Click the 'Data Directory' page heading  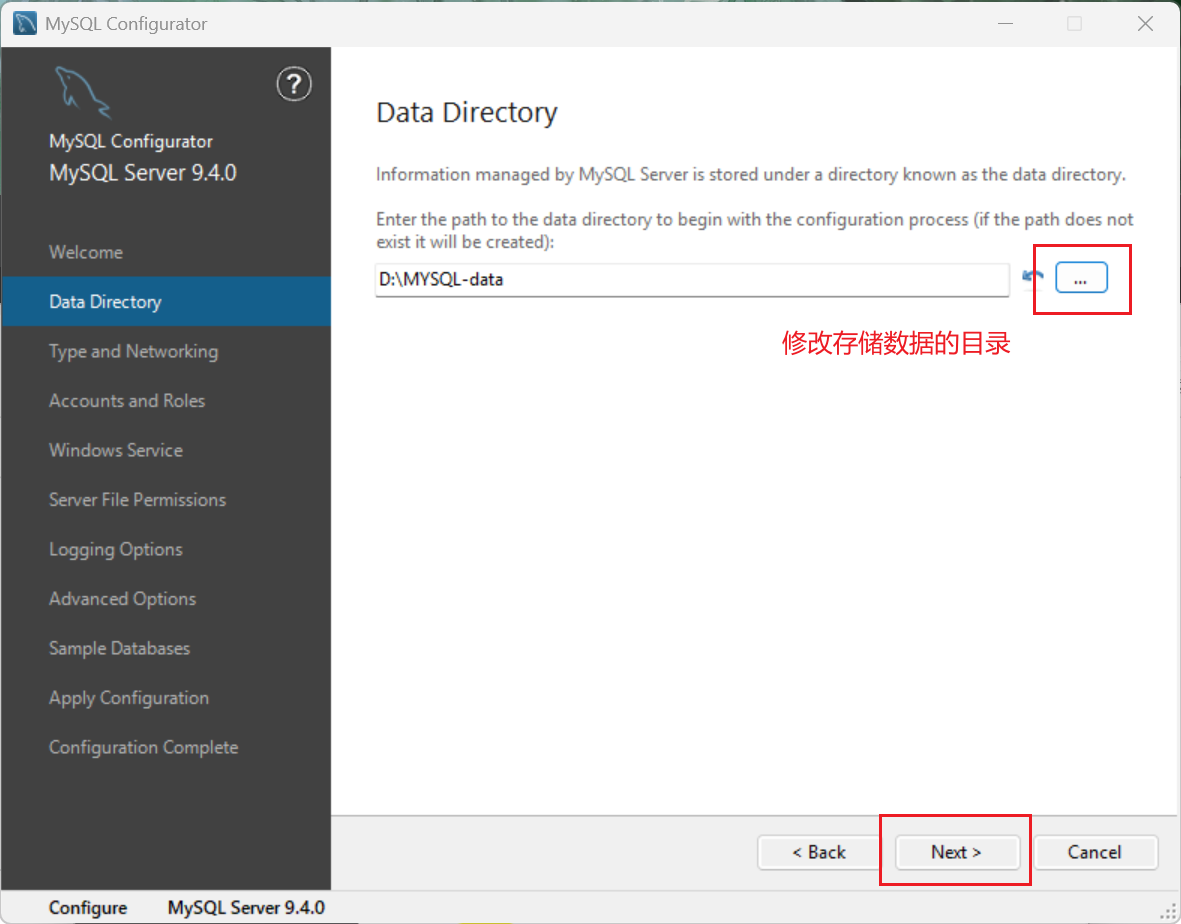466,112
